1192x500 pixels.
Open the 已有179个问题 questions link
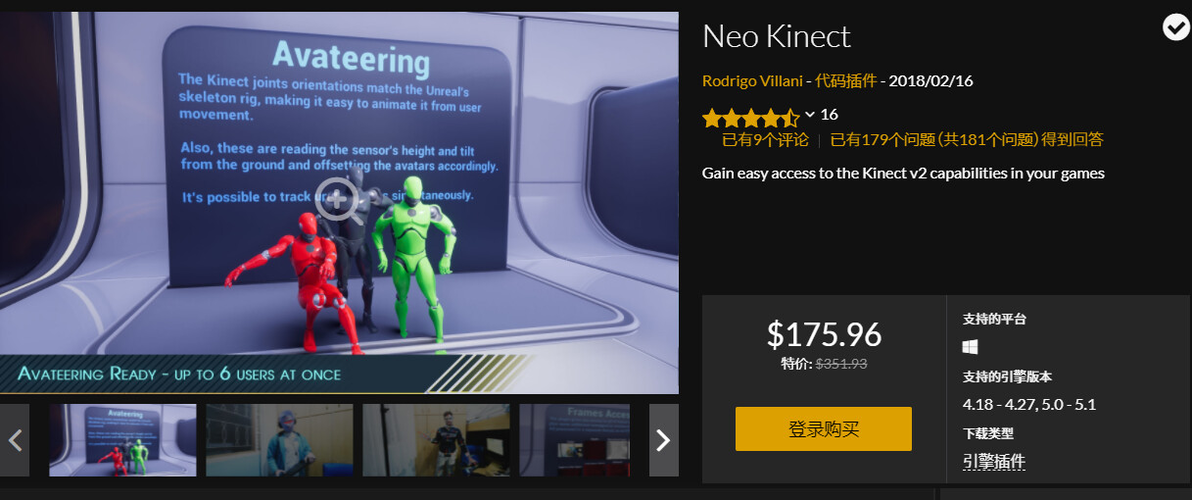[x=966, y=140]
